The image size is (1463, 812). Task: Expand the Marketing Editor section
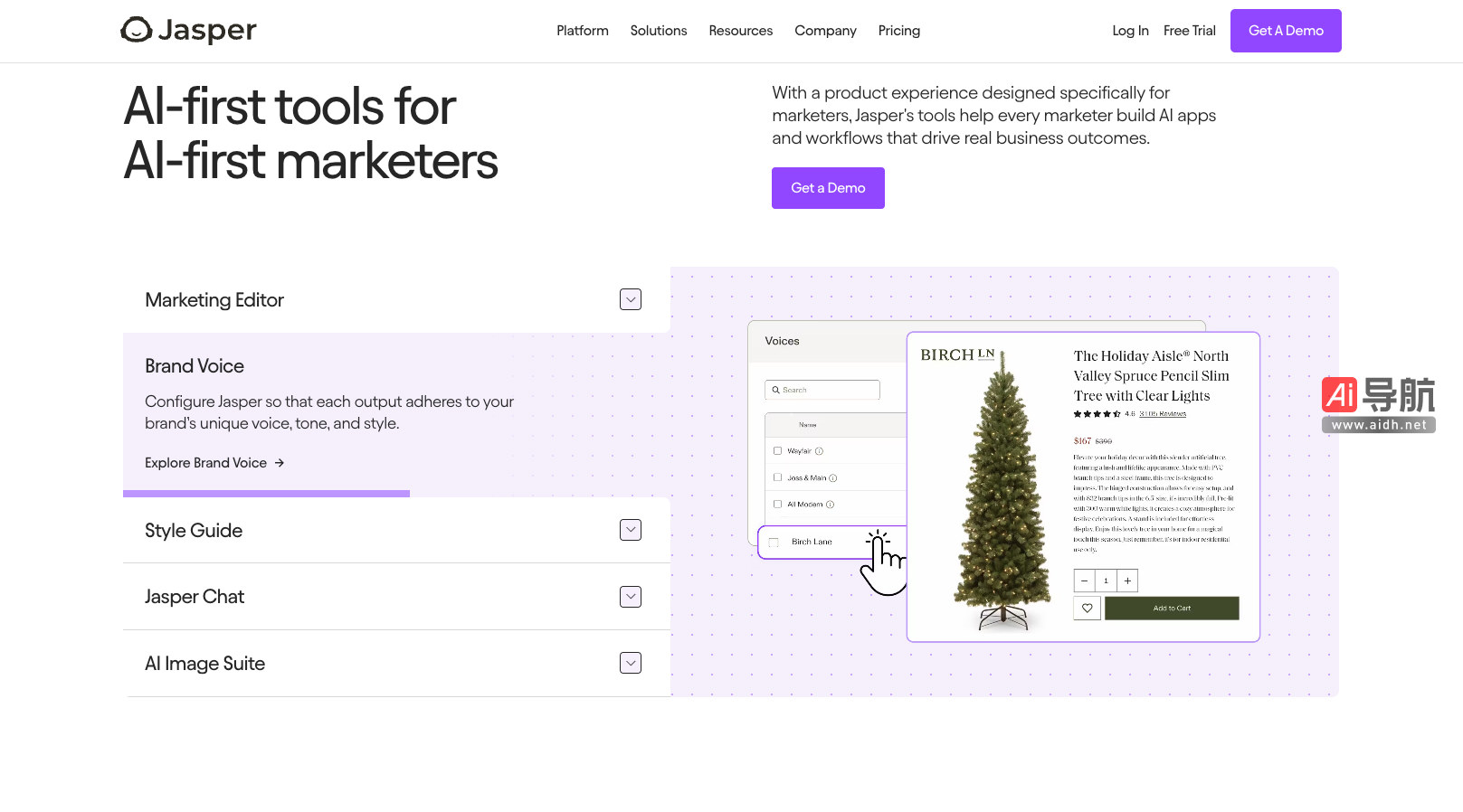tap(631, 299)
